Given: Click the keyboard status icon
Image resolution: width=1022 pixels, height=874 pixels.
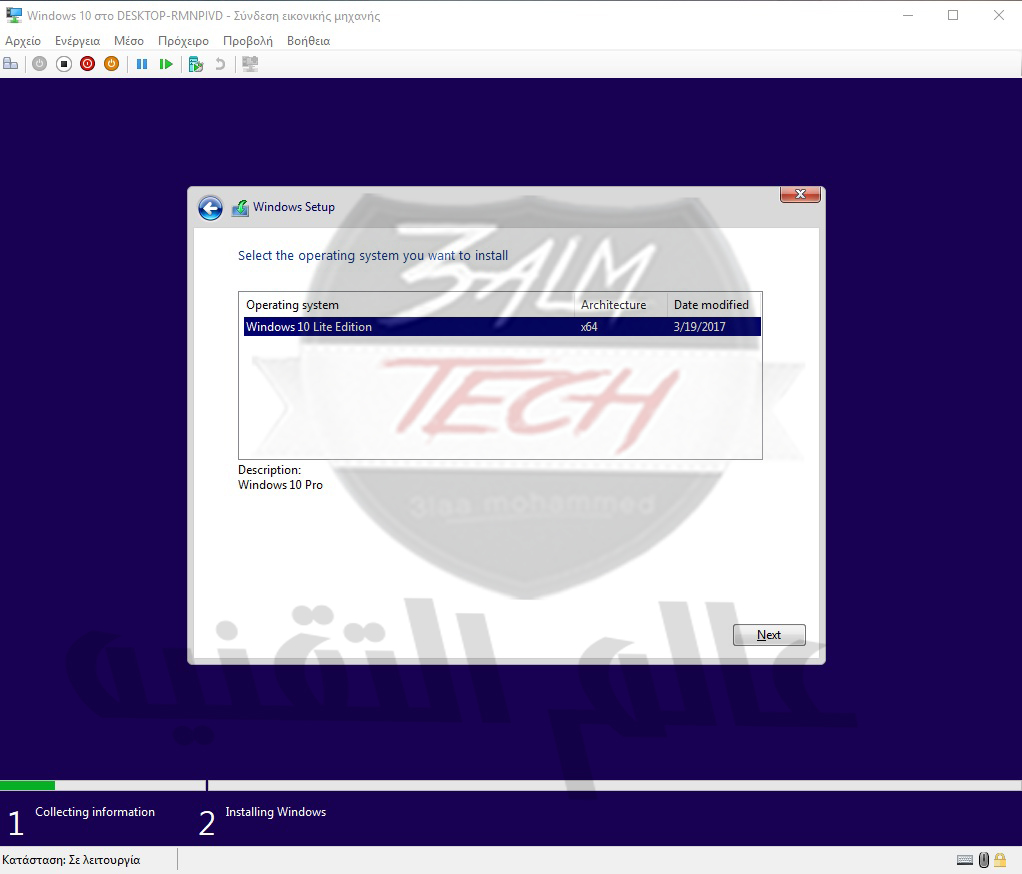Looking at the screenshot, I should tap(965, 860).
